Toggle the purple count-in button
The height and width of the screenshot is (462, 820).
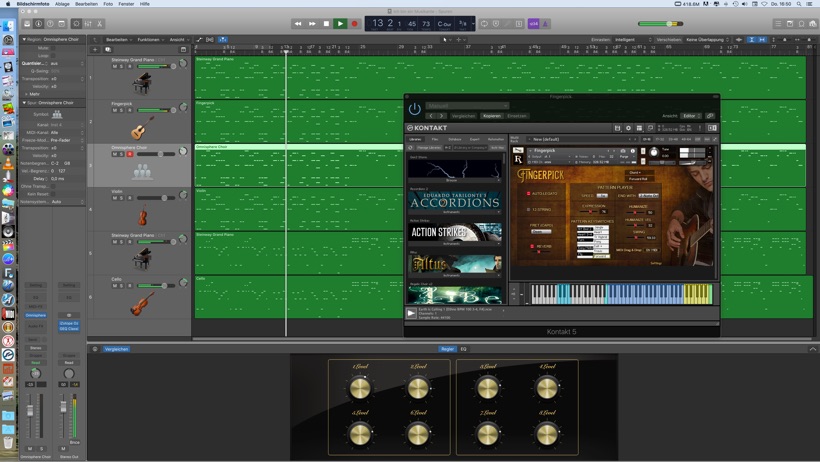point(533,24)
